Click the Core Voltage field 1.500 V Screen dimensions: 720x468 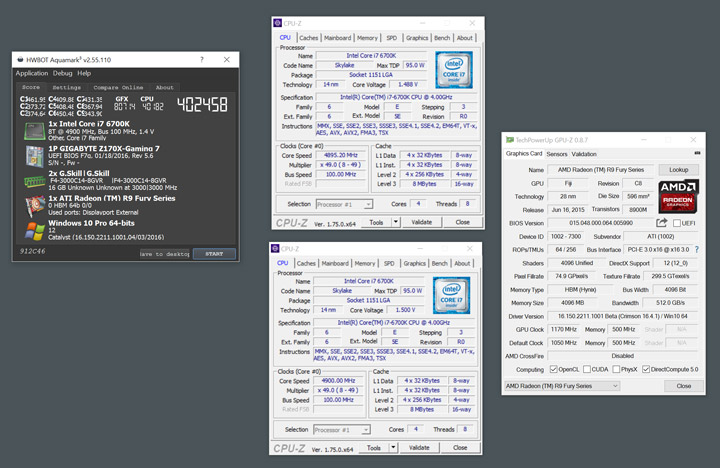tap(405, 310)
